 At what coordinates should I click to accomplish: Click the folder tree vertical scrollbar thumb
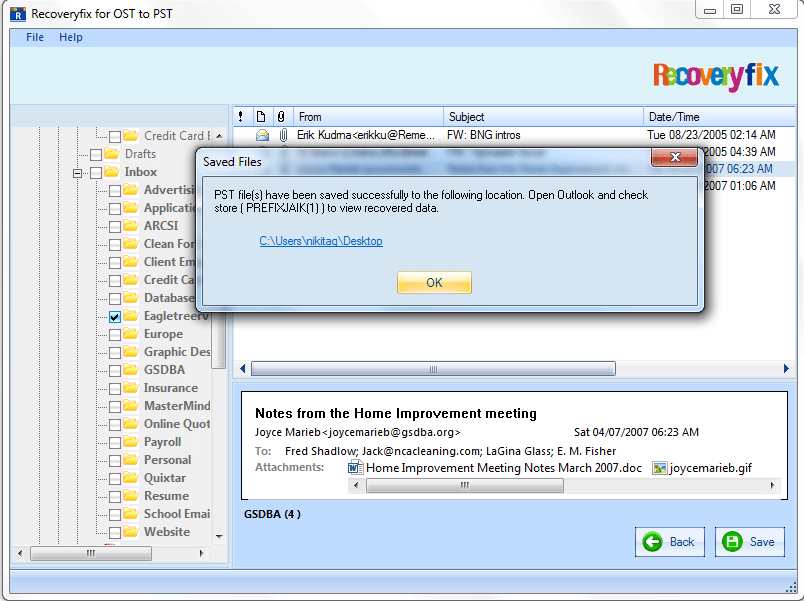click(219, 338)
